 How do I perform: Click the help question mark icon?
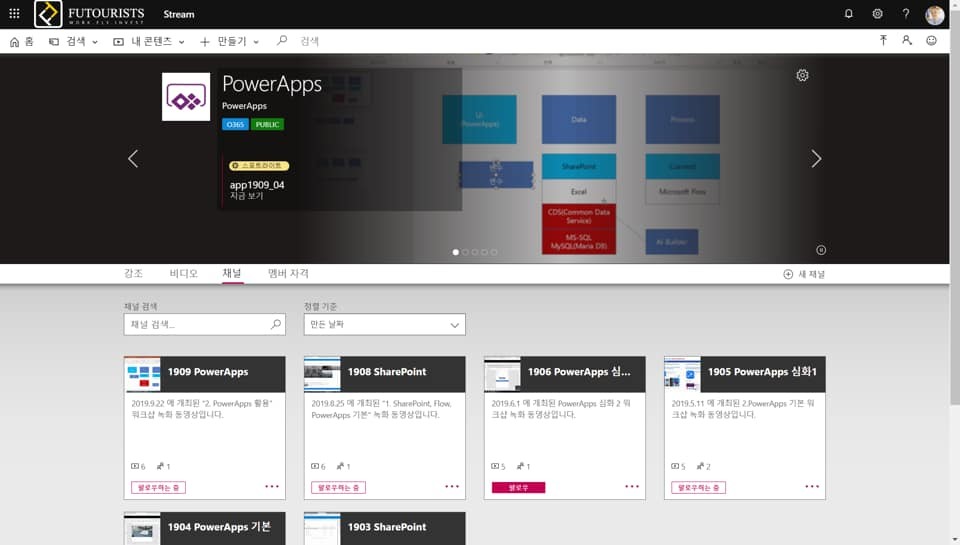[x=906, y=14]
